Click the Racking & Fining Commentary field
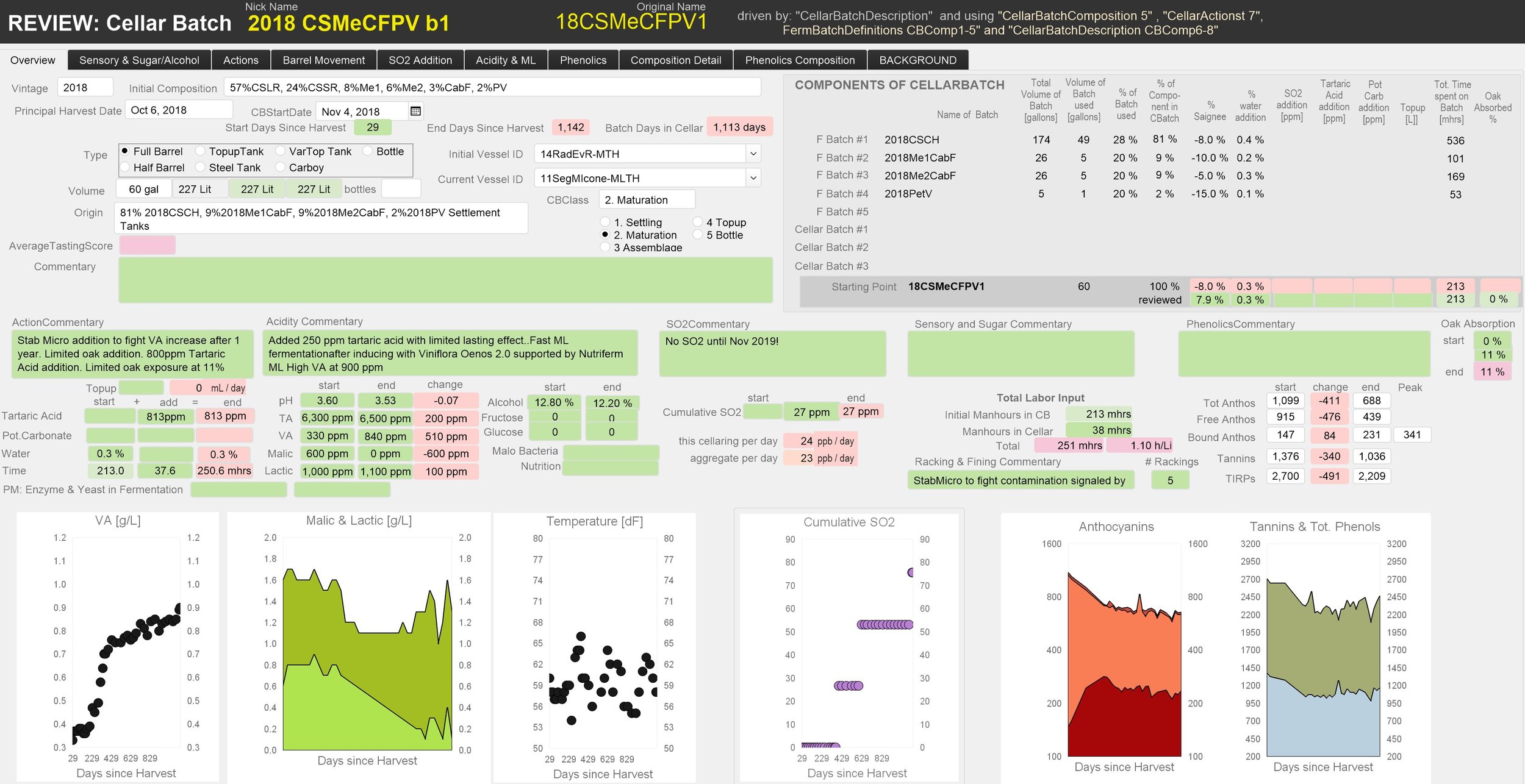 [x=1021, y=480]
